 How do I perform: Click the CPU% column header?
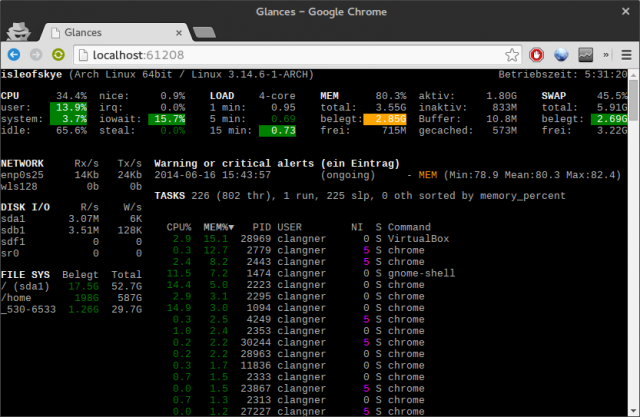pos(179,227)
